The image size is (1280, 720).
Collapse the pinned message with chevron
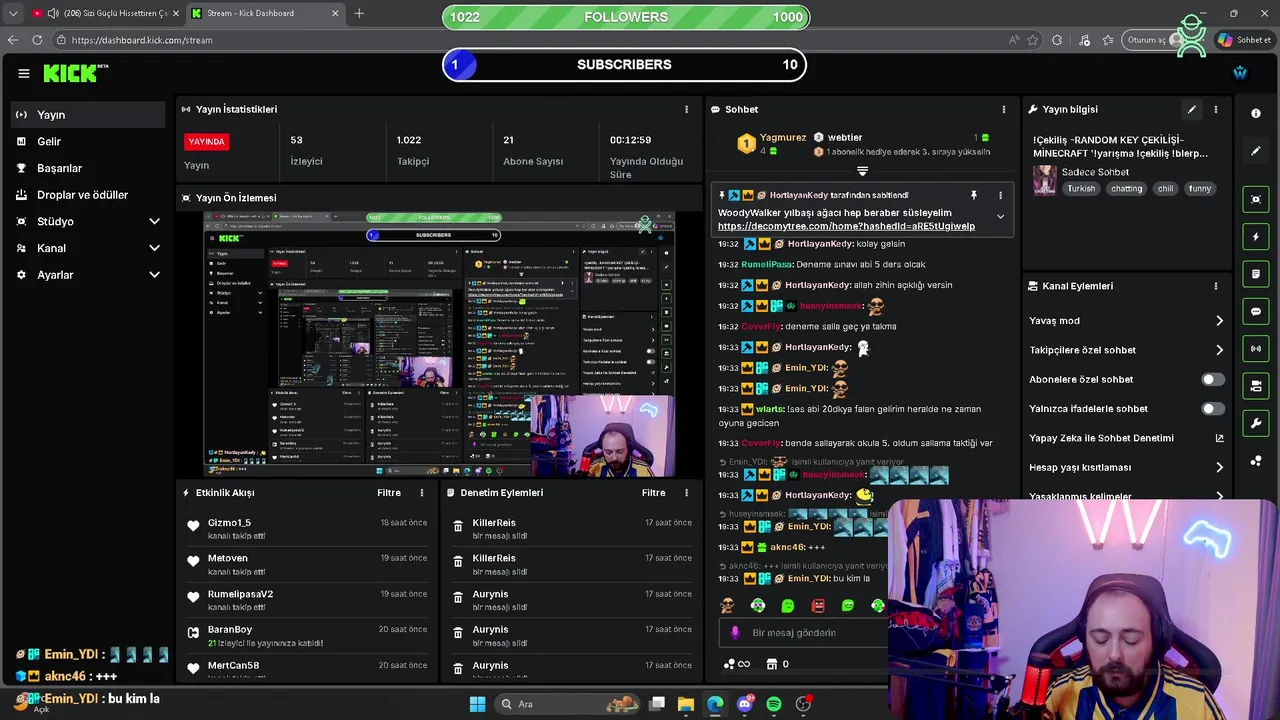tap(1000, 216)
